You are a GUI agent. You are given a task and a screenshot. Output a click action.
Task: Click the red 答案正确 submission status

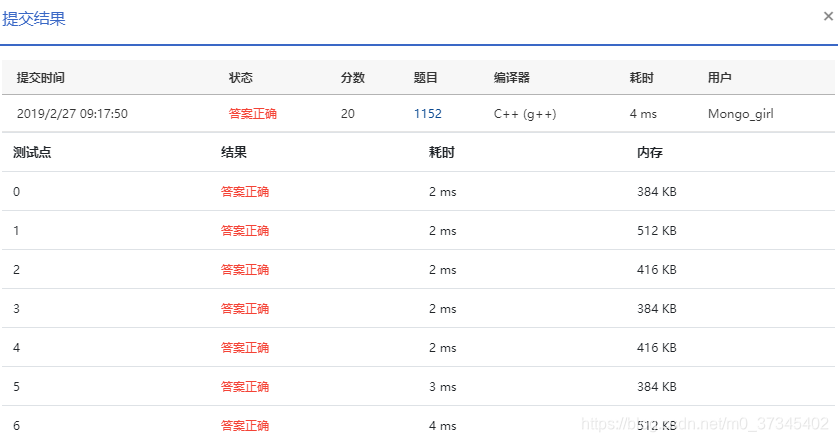[253, 114]
